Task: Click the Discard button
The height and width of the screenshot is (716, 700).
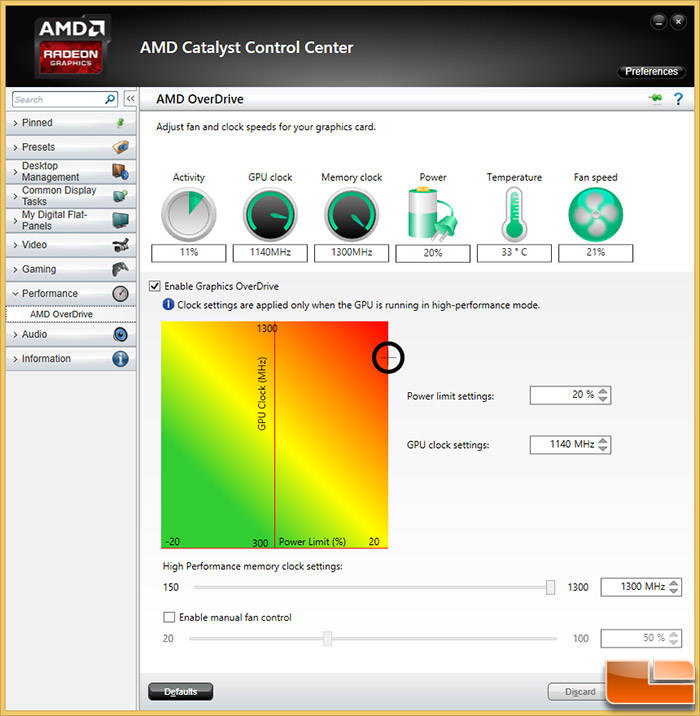Action: pos(579,692)
